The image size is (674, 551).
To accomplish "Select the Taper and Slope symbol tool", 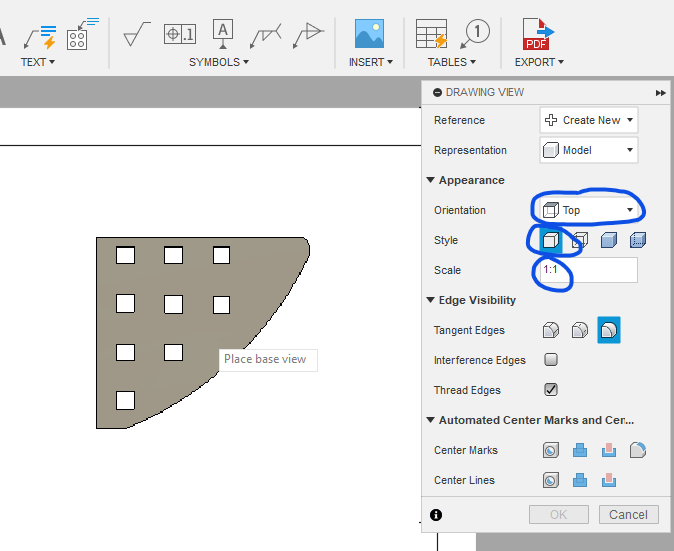I will 308,35.
